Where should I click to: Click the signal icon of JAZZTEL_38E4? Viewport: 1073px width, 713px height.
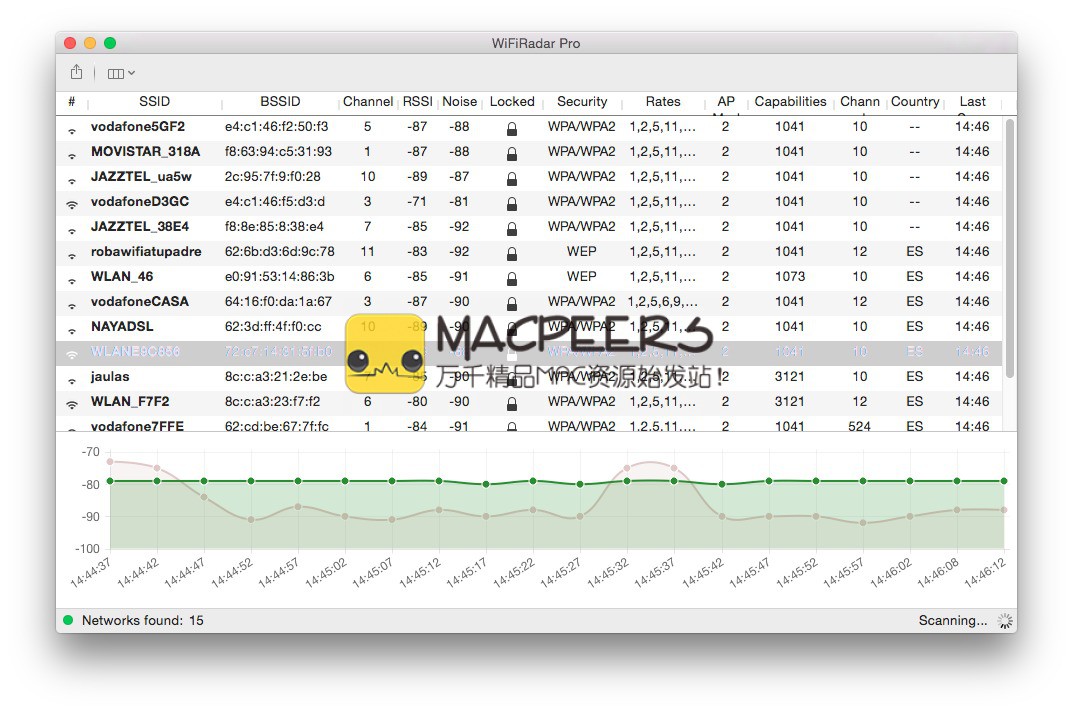72,230
